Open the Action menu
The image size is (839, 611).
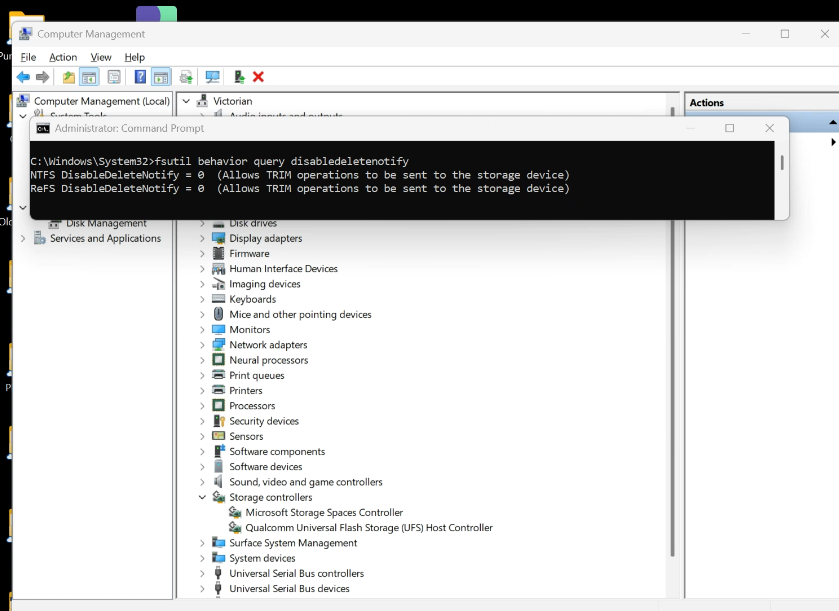tap(63, 57)
